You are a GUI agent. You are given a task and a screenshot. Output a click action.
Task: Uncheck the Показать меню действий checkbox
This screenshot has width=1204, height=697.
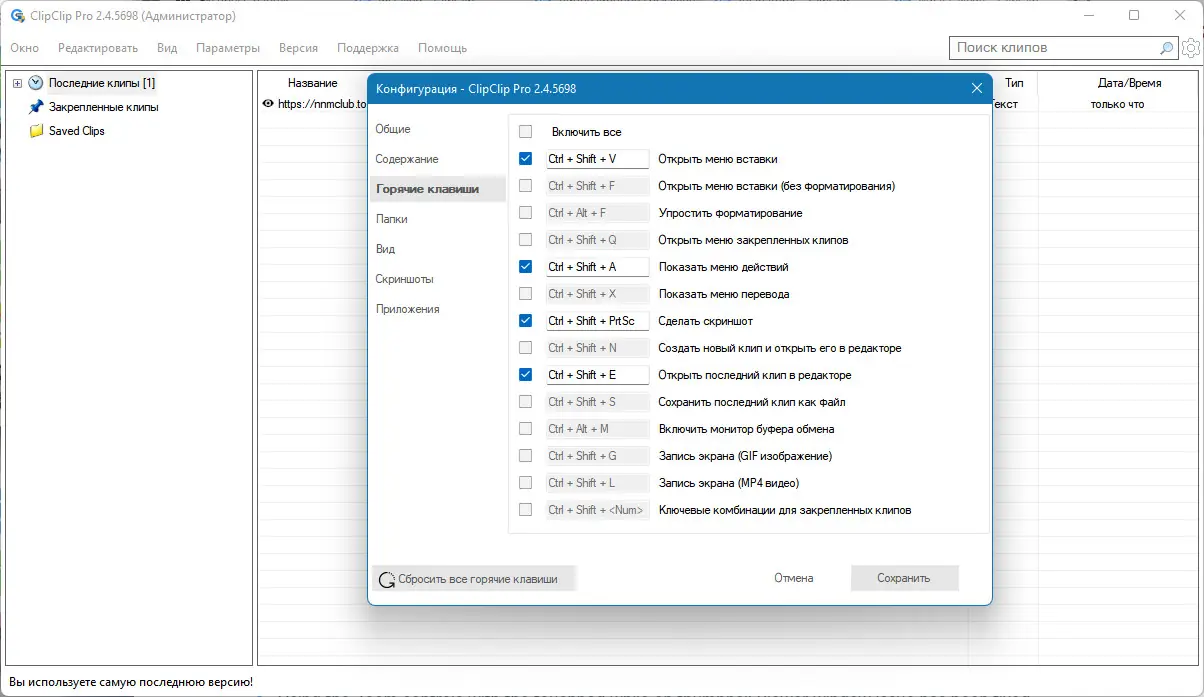[x=526, y=267]
